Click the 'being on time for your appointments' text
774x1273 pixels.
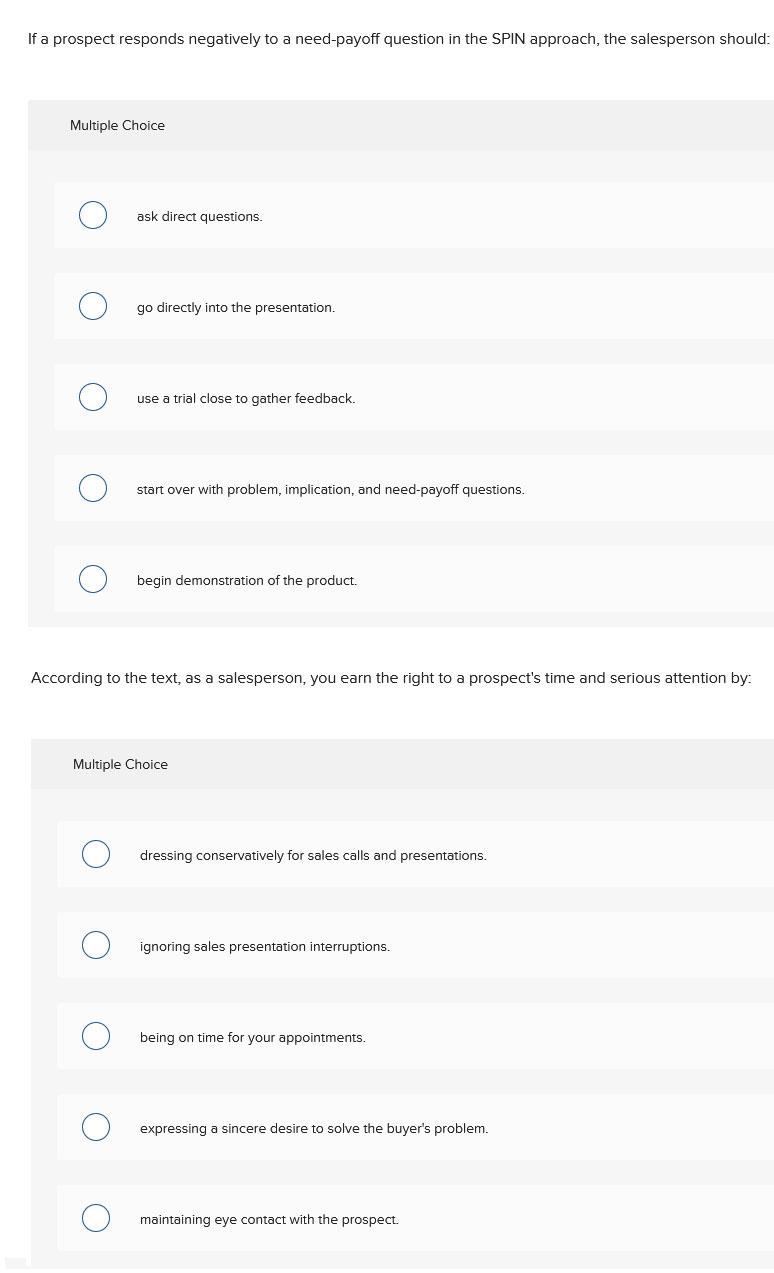(x=252, y=1037)
